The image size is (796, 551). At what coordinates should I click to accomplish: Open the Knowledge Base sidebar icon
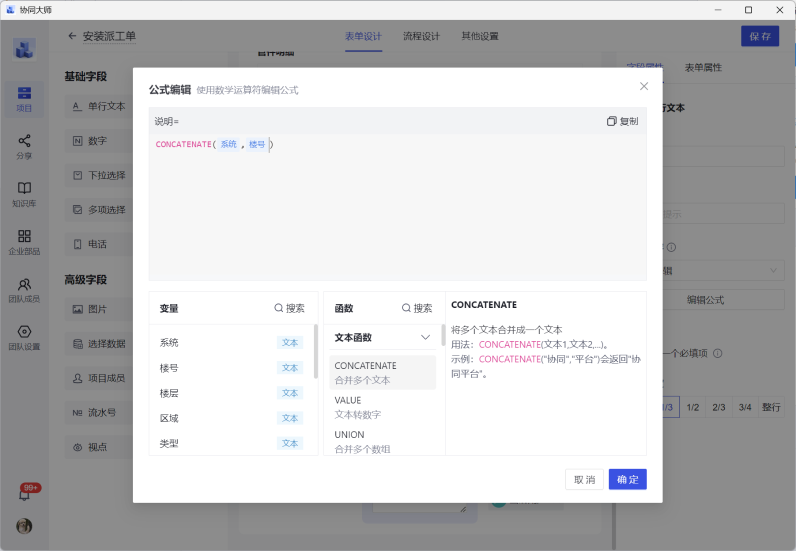point(24,194)
